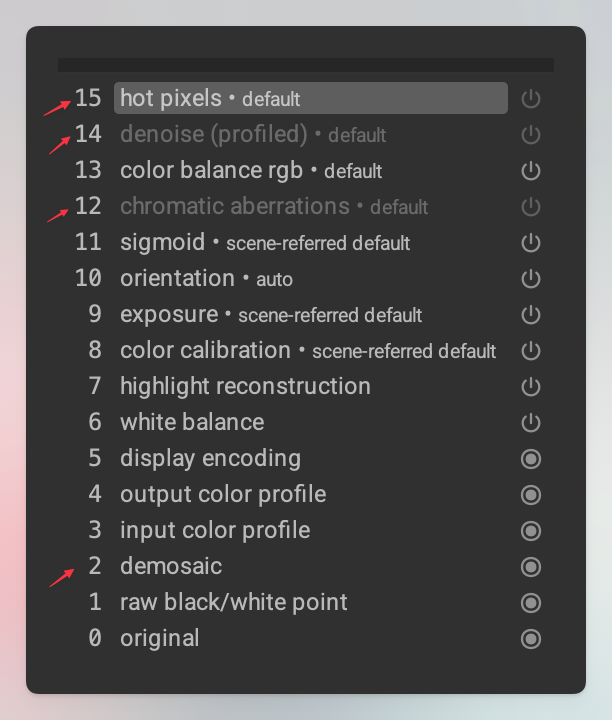Click history step number 13
The width and height of the screenshot is (612, 720).
pos(88,171)
